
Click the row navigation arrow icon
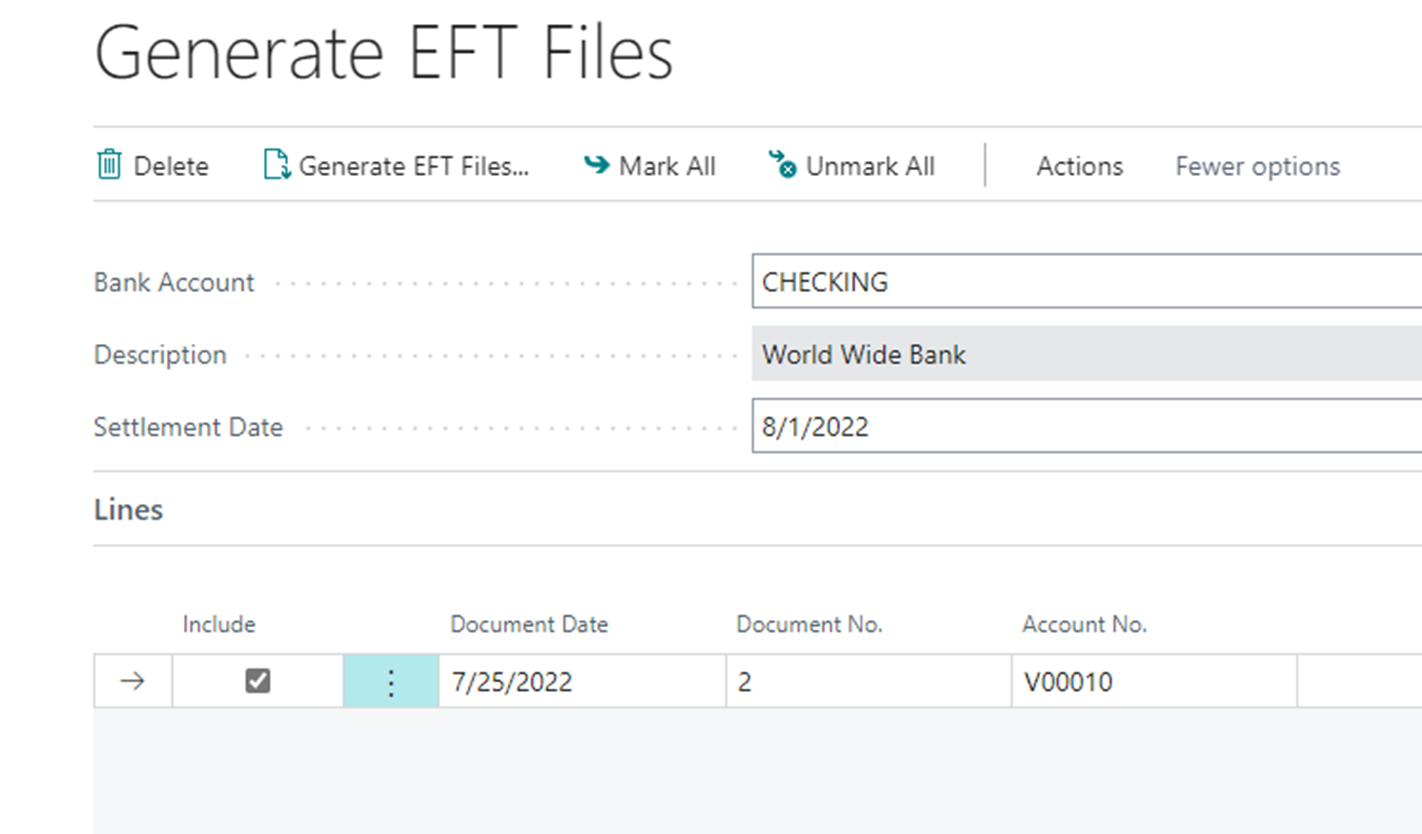point(132,681)
